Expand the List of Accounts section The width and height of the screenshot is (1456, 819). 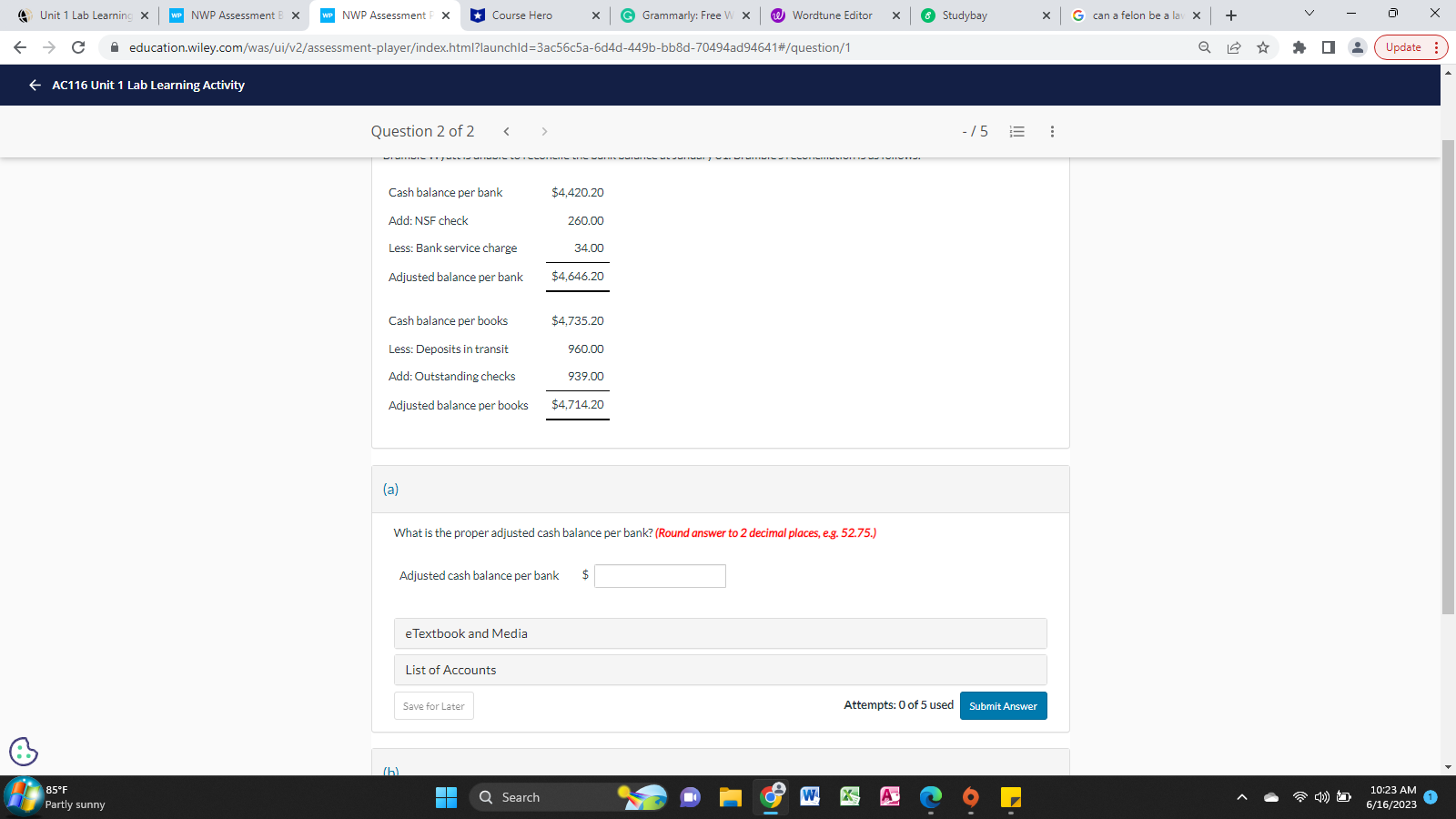(x=721, y=670)
